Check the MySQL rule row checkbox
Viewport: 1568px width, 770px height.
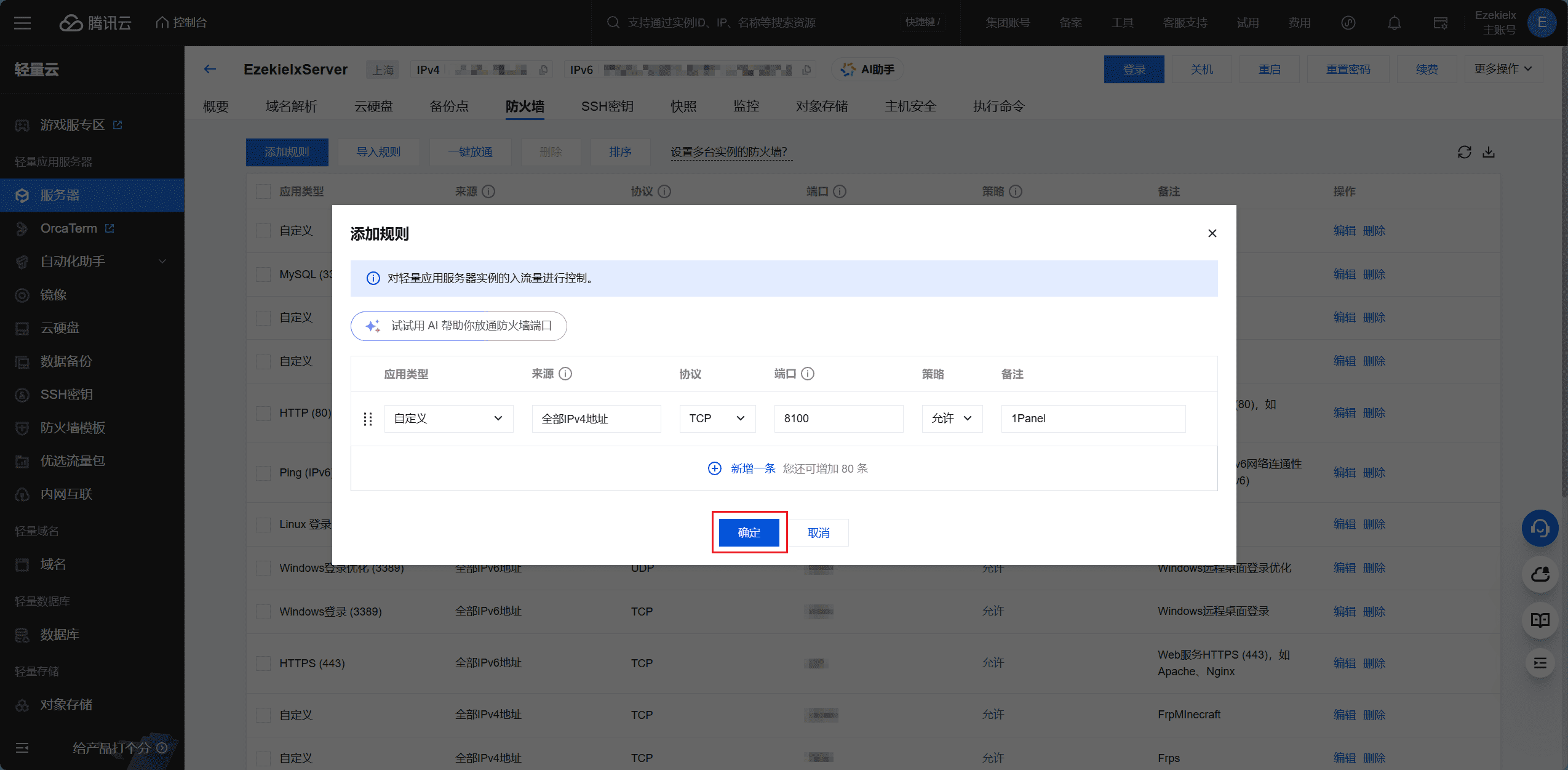click(263, 275)
